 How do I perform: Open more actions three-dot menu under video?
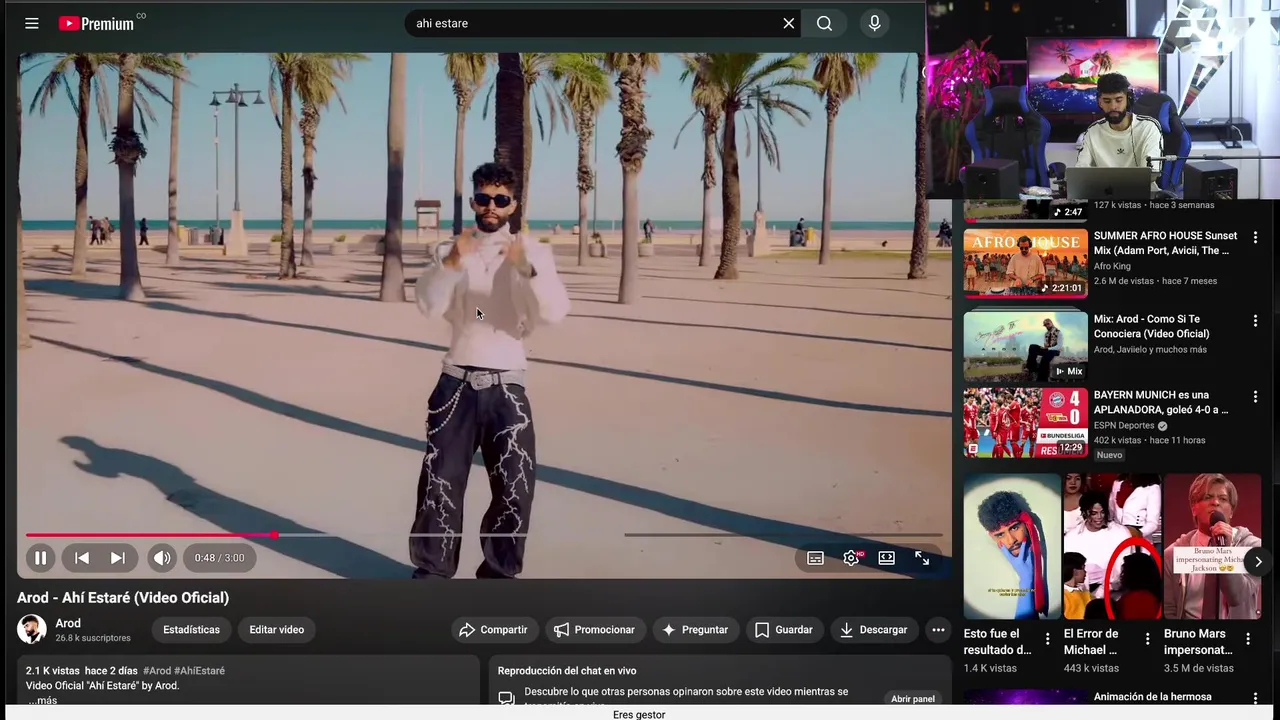coord(938,630)
